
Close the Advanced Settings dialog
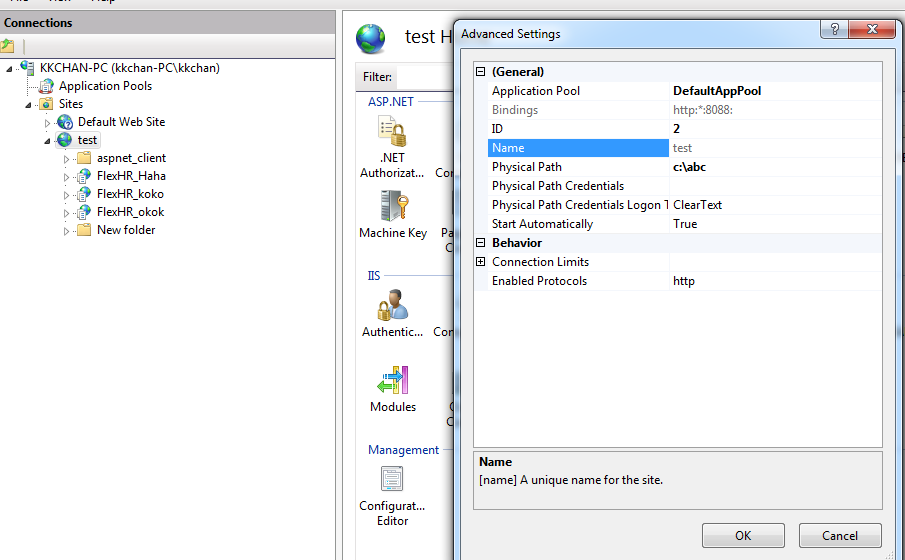(872, 29)
